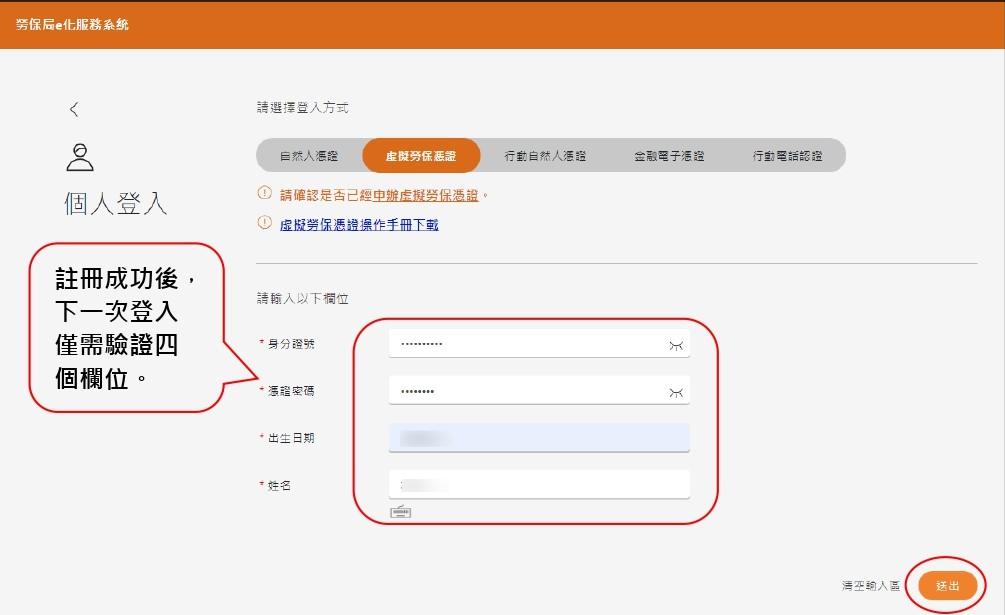Click the warning icon beside 請確認是否已經申辦
The image size is (1005, 615).
pyautogui.click(x=264, y=193)
